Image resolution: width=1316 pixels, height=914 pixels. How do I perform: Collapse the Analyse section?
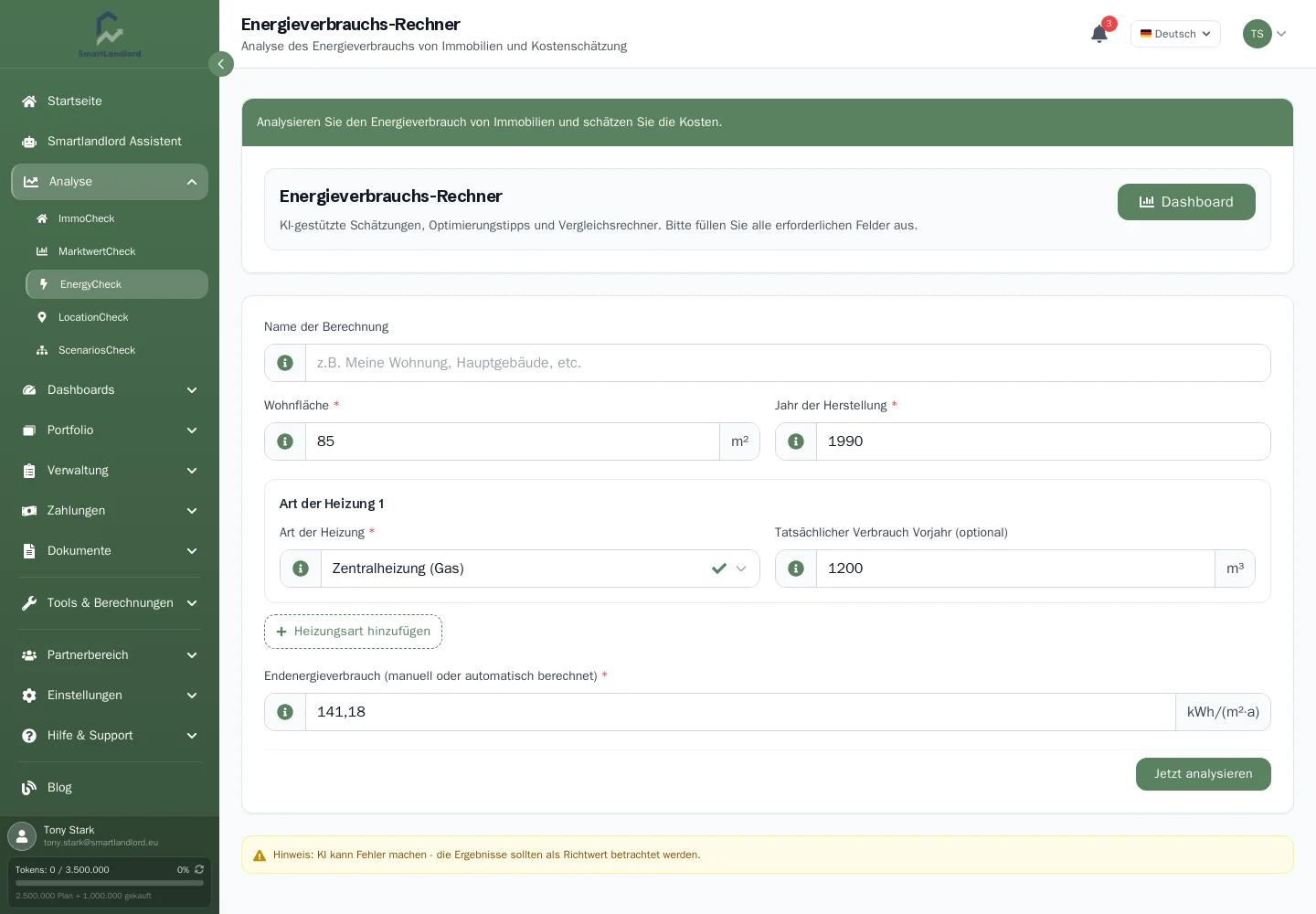pyautogui.click(x=110, y=182)
